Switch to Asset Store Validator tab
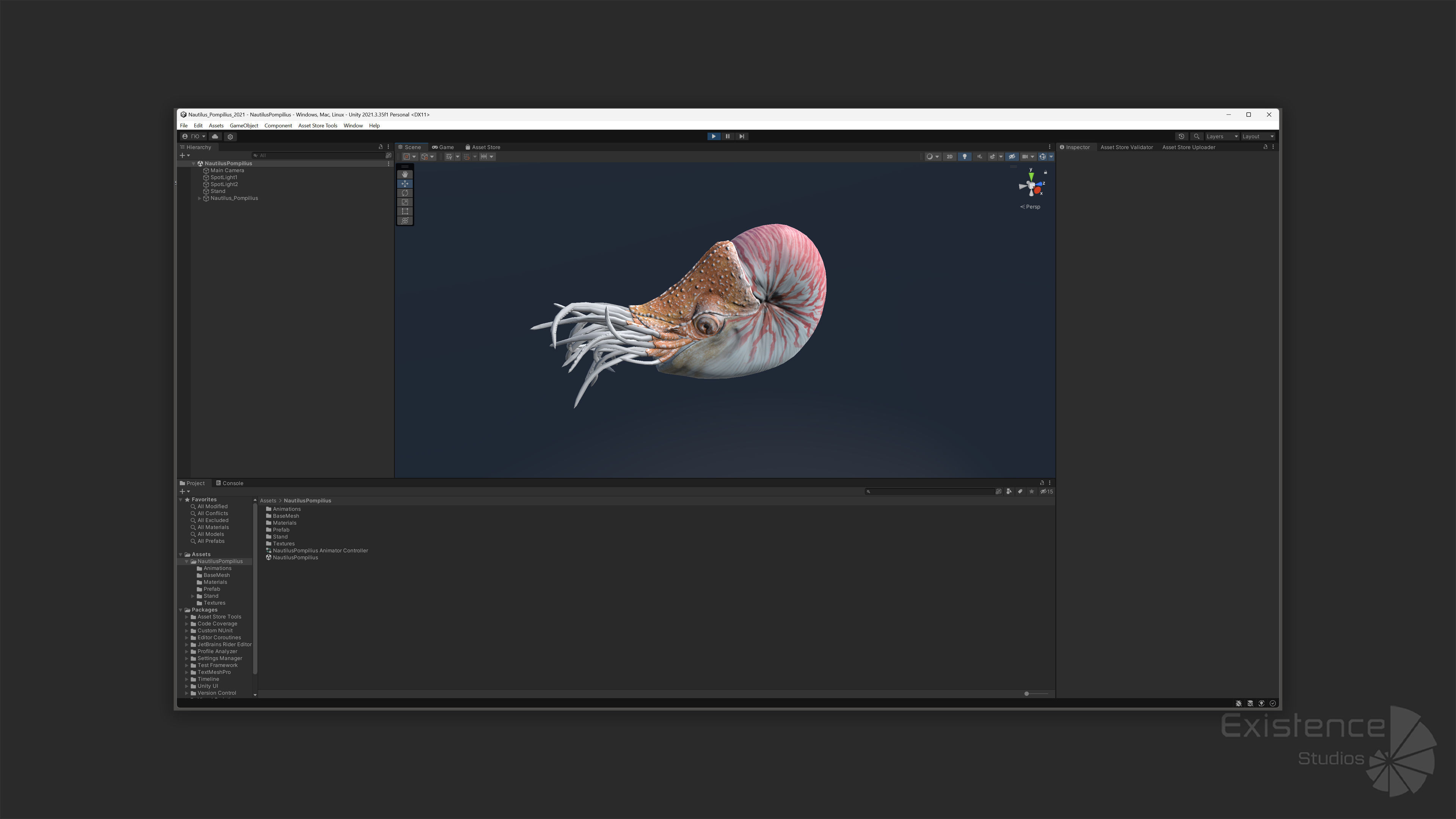This screenshot has width=1456, height=819. coord(1127,147)
